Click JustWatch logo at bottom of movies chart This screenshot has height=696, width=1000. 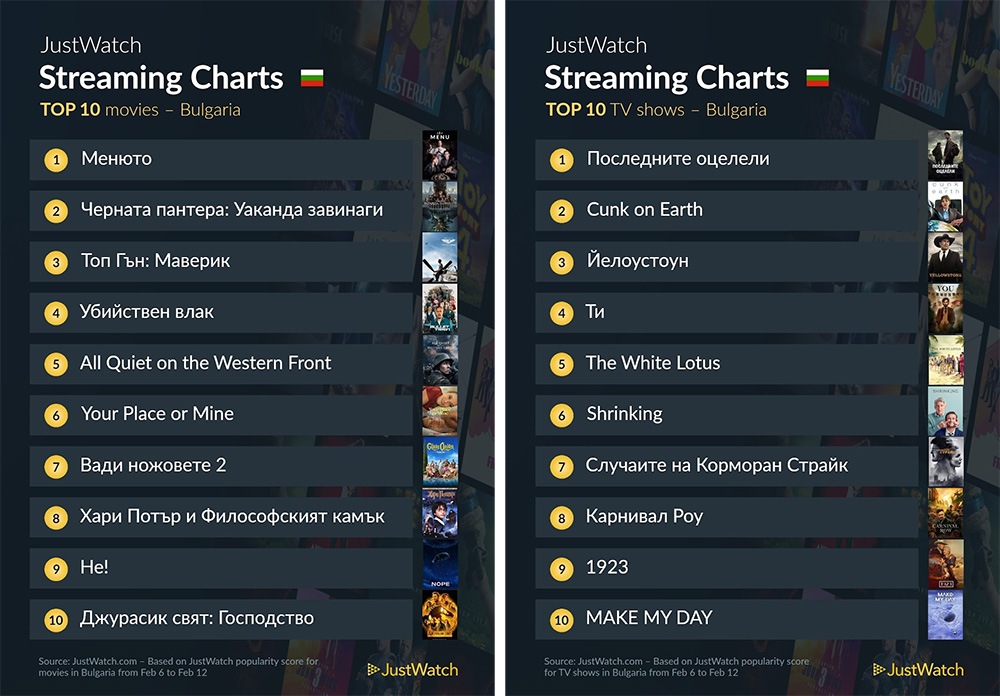413,669
